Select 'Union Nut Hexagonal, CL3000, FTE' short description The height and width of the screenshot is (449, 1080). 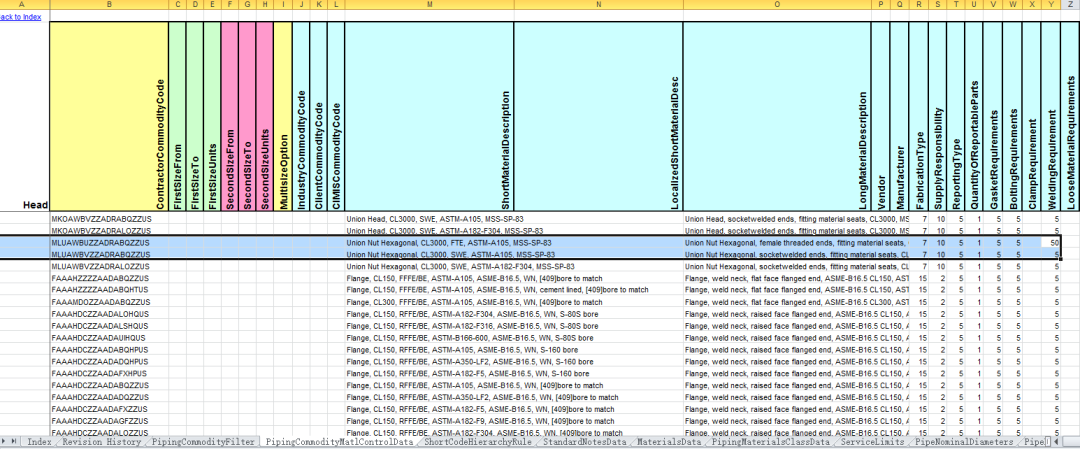tap(428, 242)
